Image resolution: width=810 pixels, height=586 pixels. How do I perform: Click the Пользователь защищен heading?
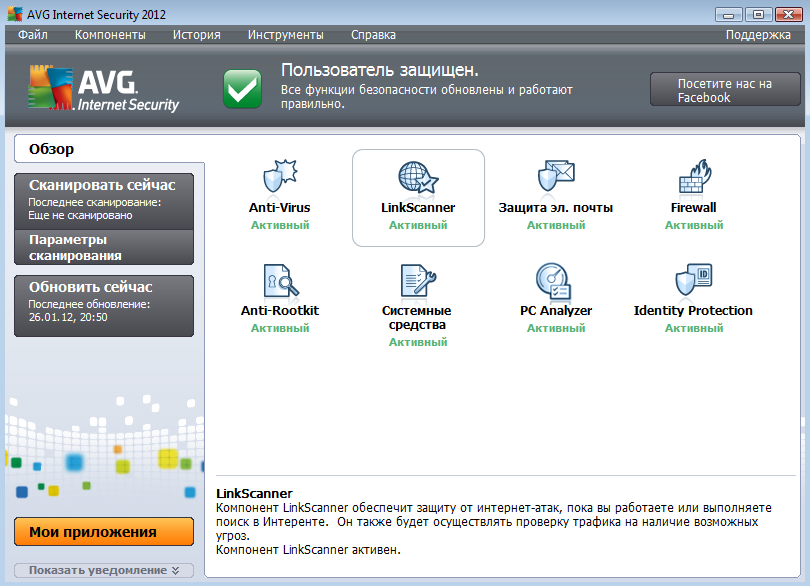point(380,70)
